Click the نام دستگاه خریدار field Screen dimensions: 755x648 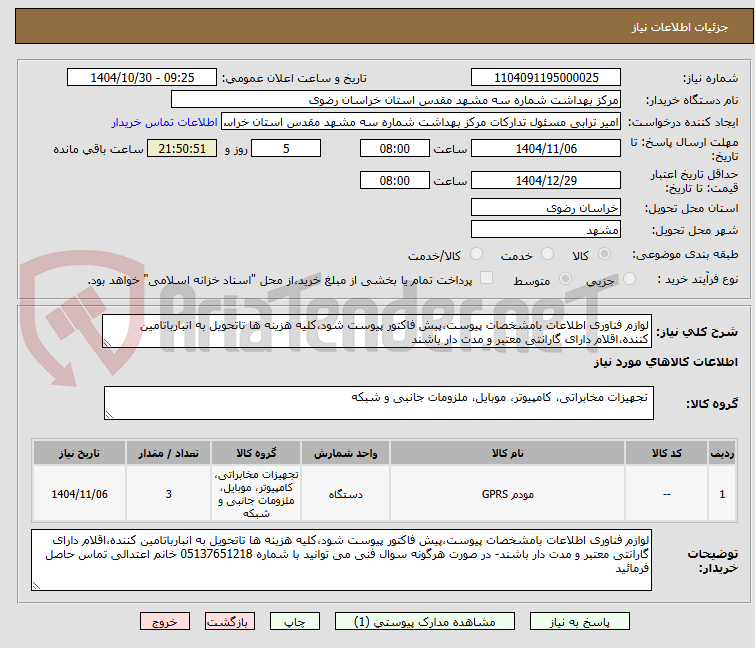point(396,100)
